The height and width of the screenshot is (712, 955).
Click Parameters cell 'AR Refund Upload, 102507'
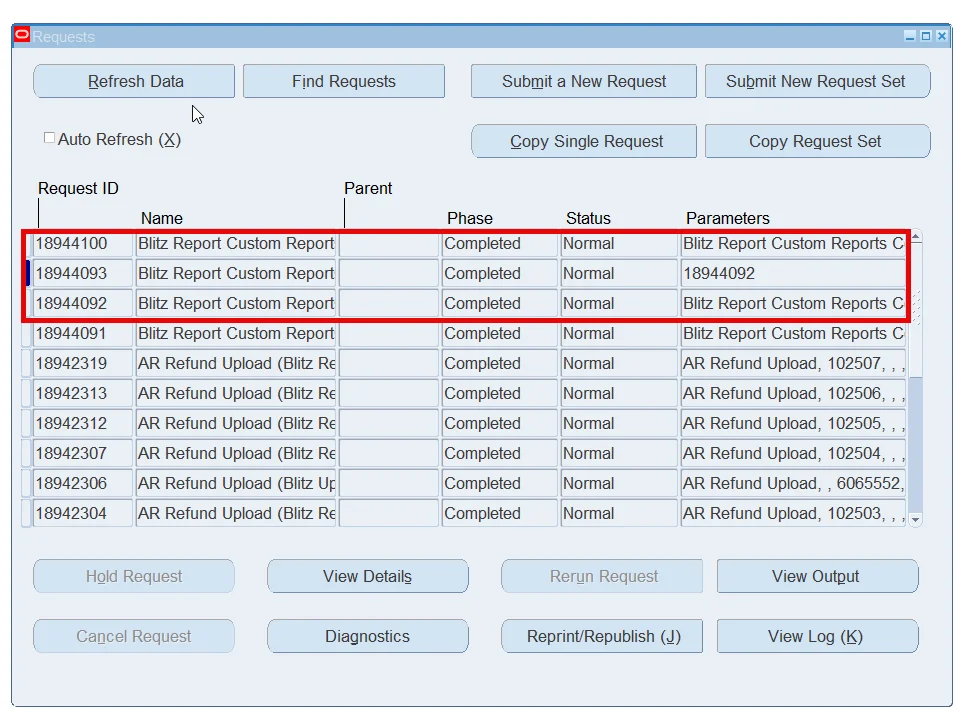coord(793,364)
